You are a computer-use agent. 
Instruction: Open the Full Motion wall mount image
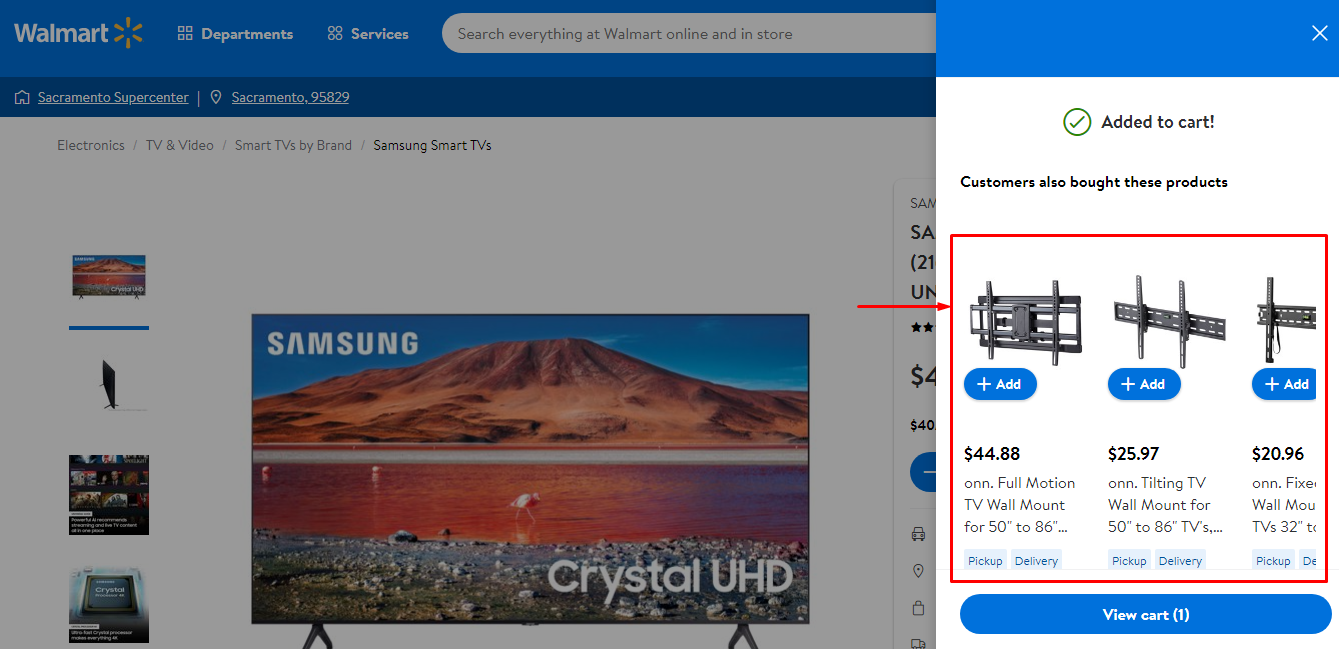click(1024, 320)
